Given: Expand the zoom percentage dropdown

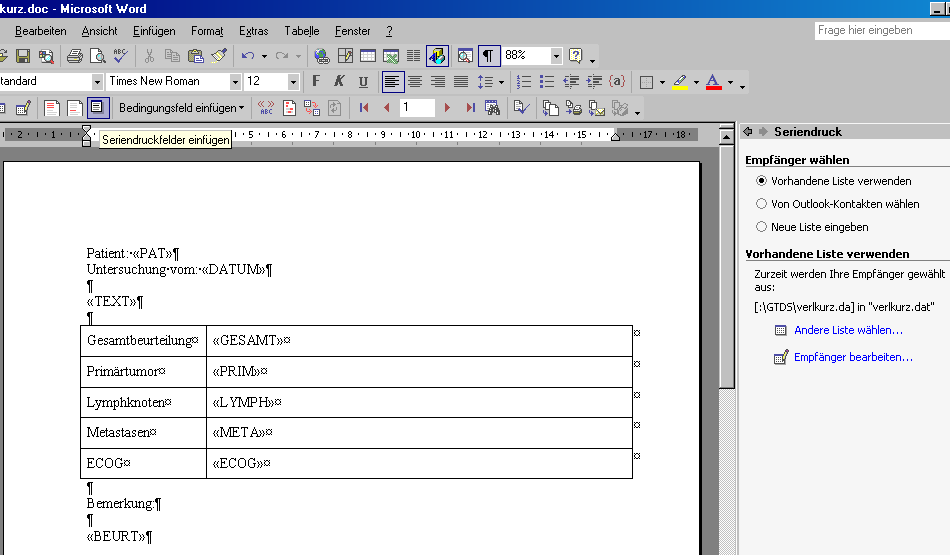Looking at the screenshot, I should [556, 56].
